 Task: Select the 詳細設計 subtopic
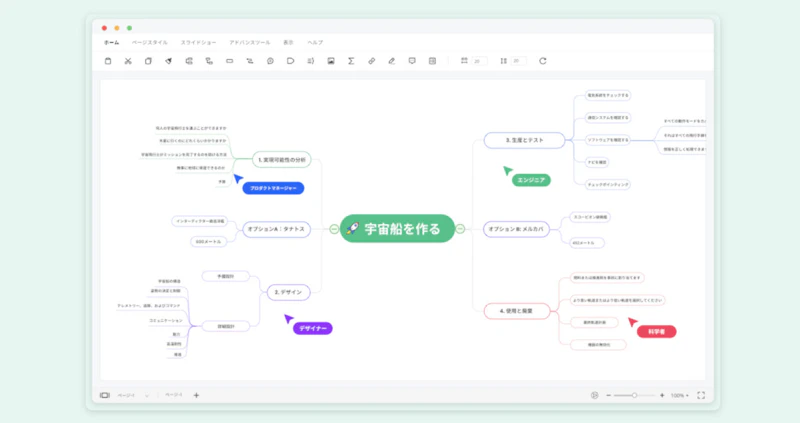tap(226, 327)
